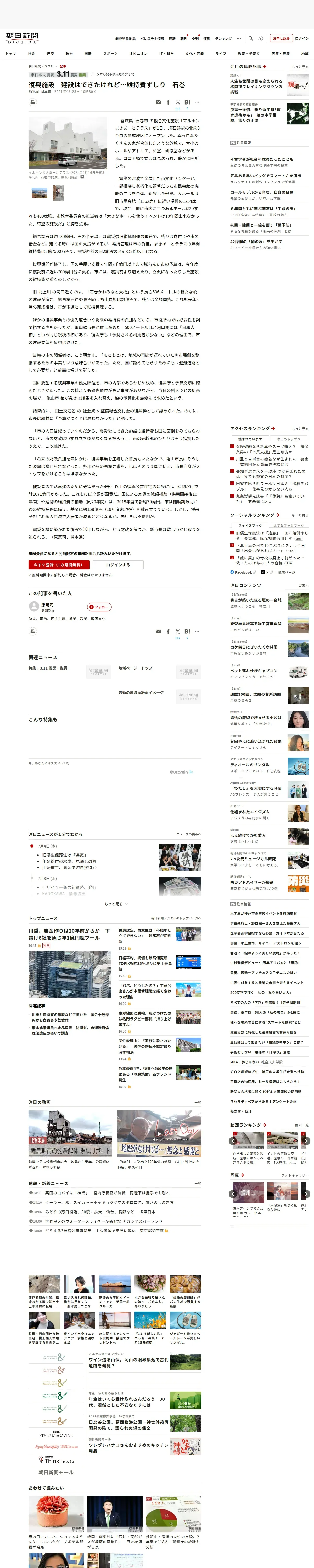314x1568 pixels.
Task: Share on X icon under the headline
Action: pos(177,102)
